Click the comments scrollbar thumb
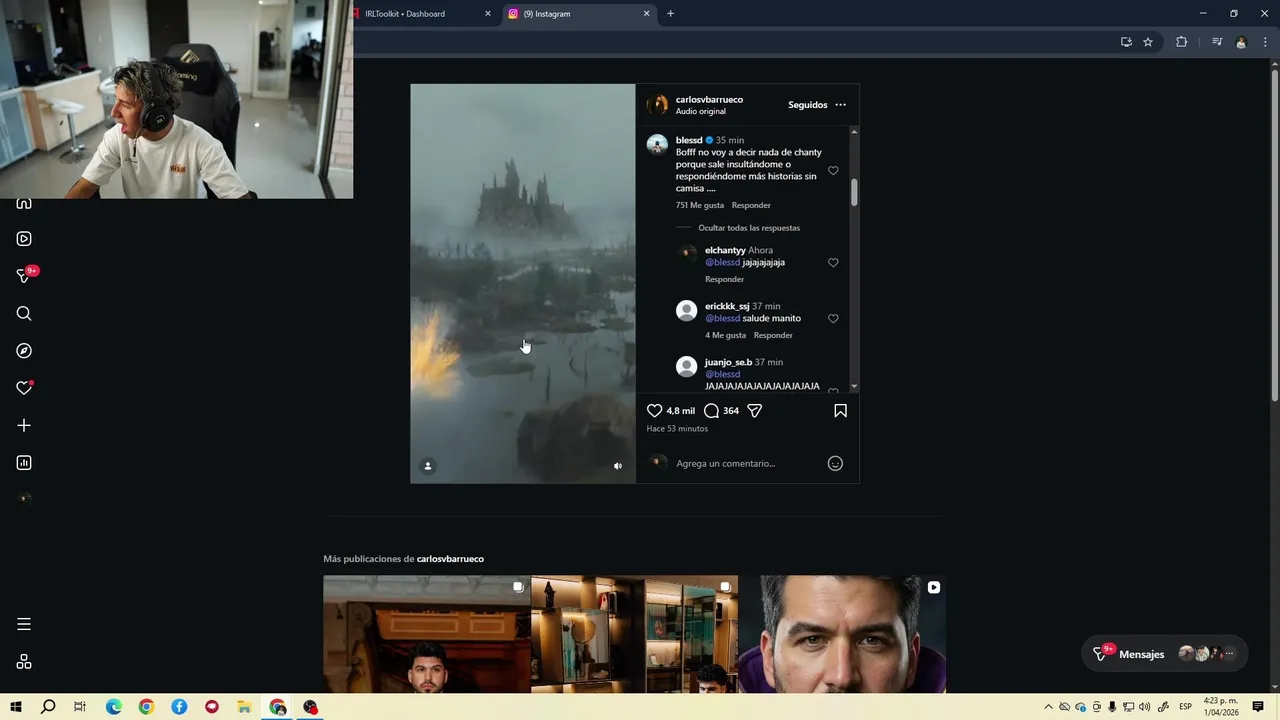 854,193
